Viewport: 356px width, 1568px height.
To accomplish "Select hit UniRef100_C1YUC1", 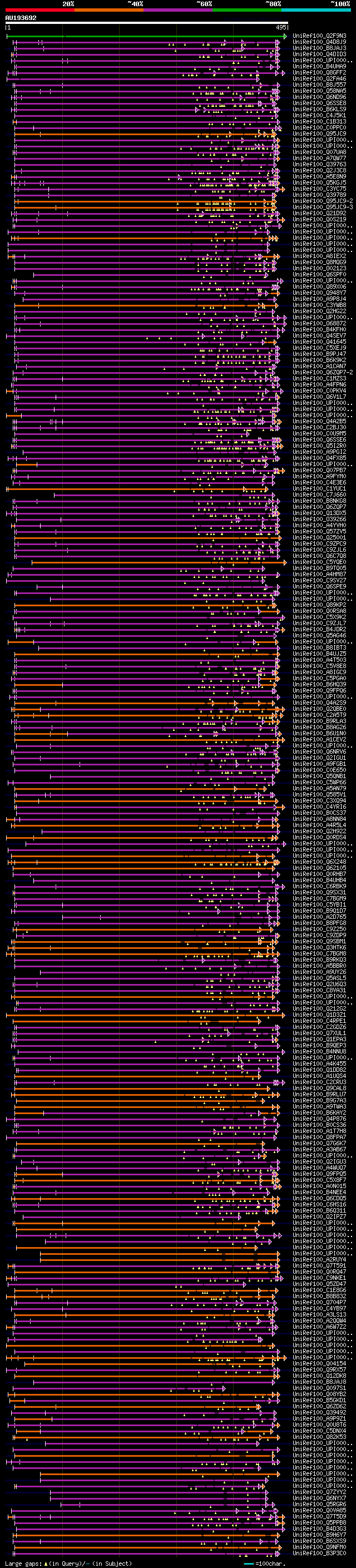I will click(319, 488).
